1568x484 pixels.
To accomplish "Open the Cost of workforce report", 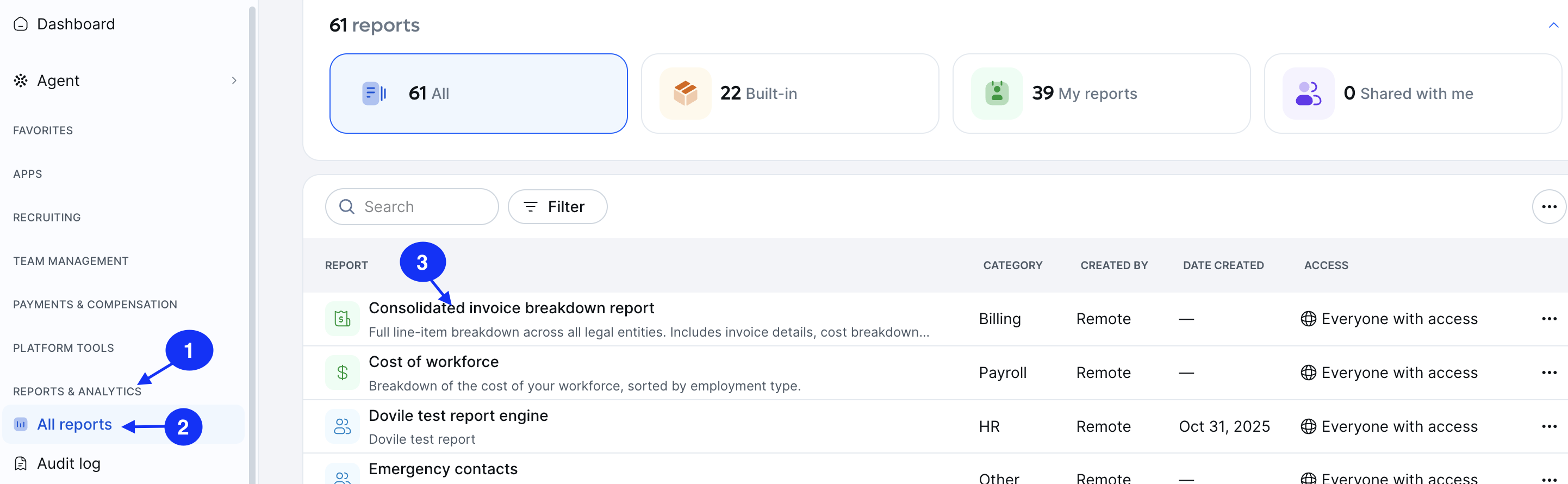I will 433,362.
